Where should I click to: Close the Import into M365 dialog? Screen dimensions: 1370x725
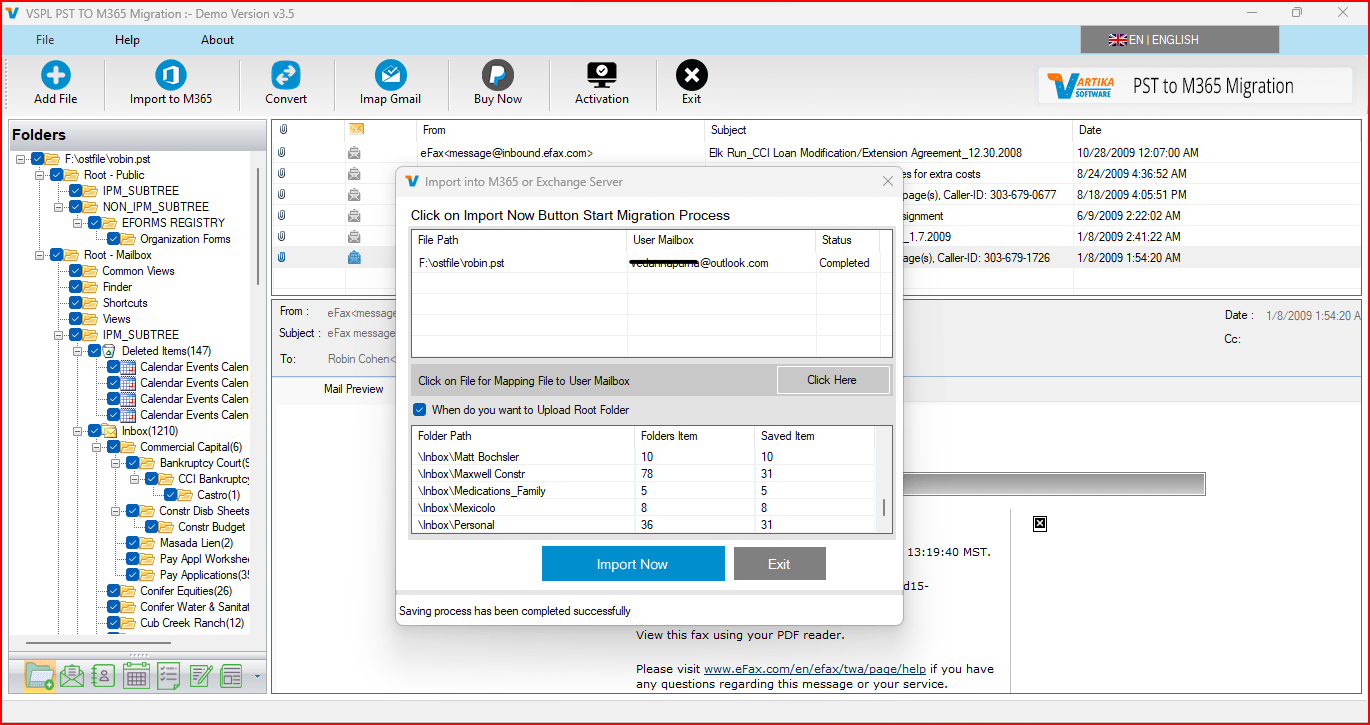[887, 182]
